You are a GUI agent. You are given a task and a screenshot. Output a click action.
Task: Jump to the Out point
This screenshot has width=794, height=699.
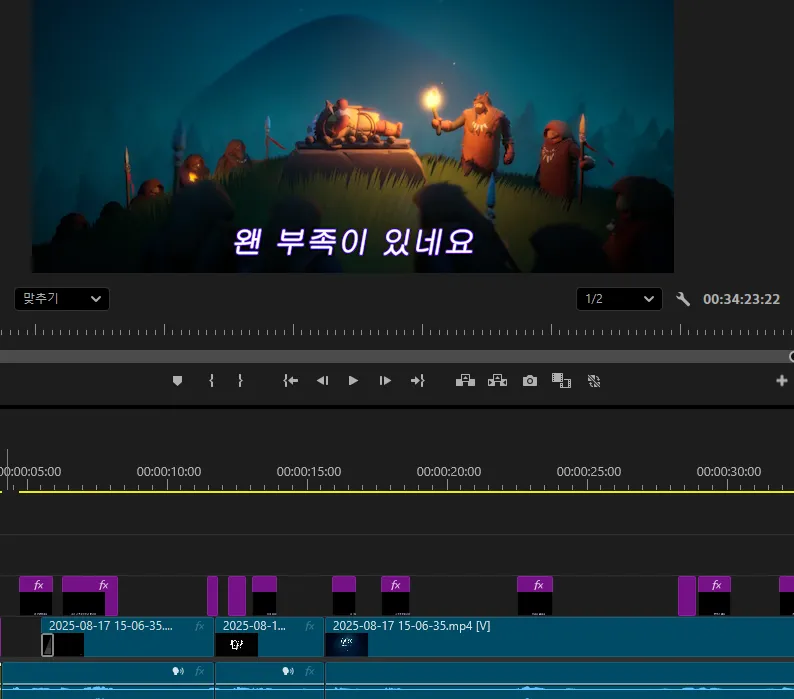coord(417,381)
